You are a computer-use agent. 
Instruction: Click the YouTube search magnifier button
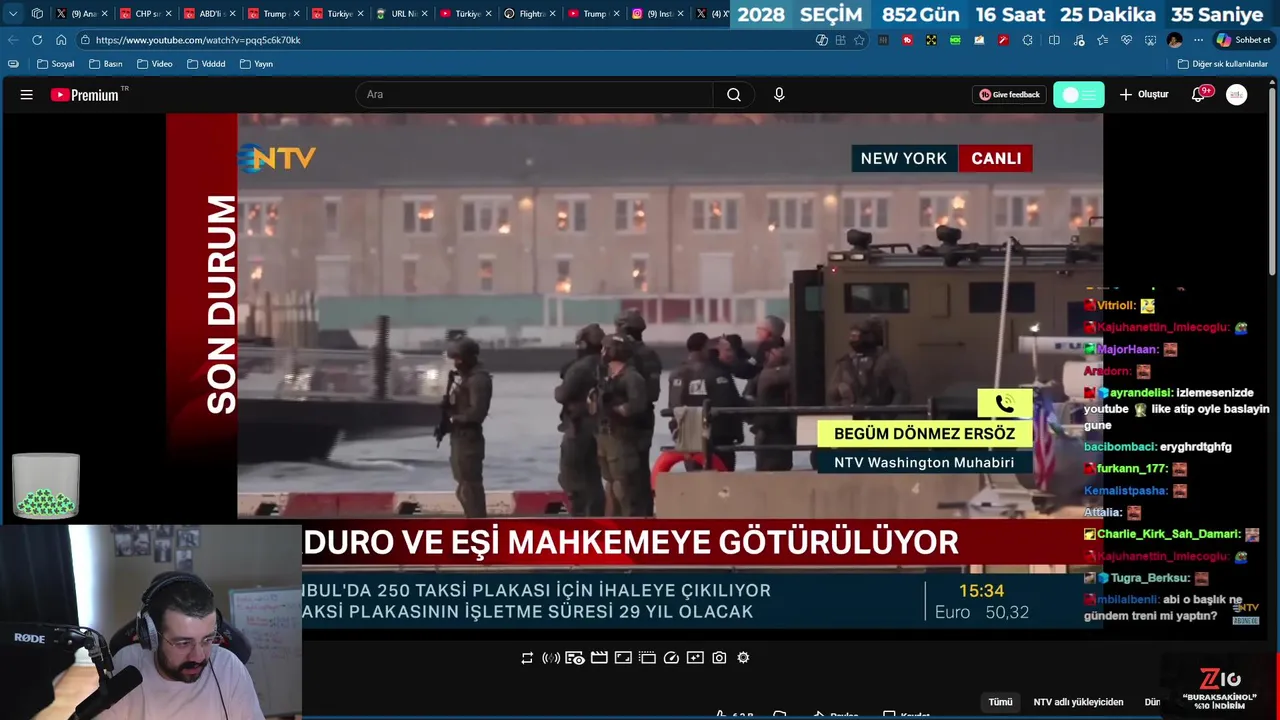pyautogui.click(x=734, y=95)
